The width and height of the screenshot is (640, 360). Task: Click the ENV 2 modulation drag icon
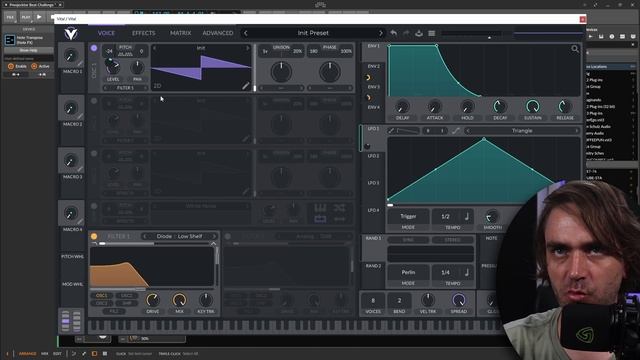368,77
